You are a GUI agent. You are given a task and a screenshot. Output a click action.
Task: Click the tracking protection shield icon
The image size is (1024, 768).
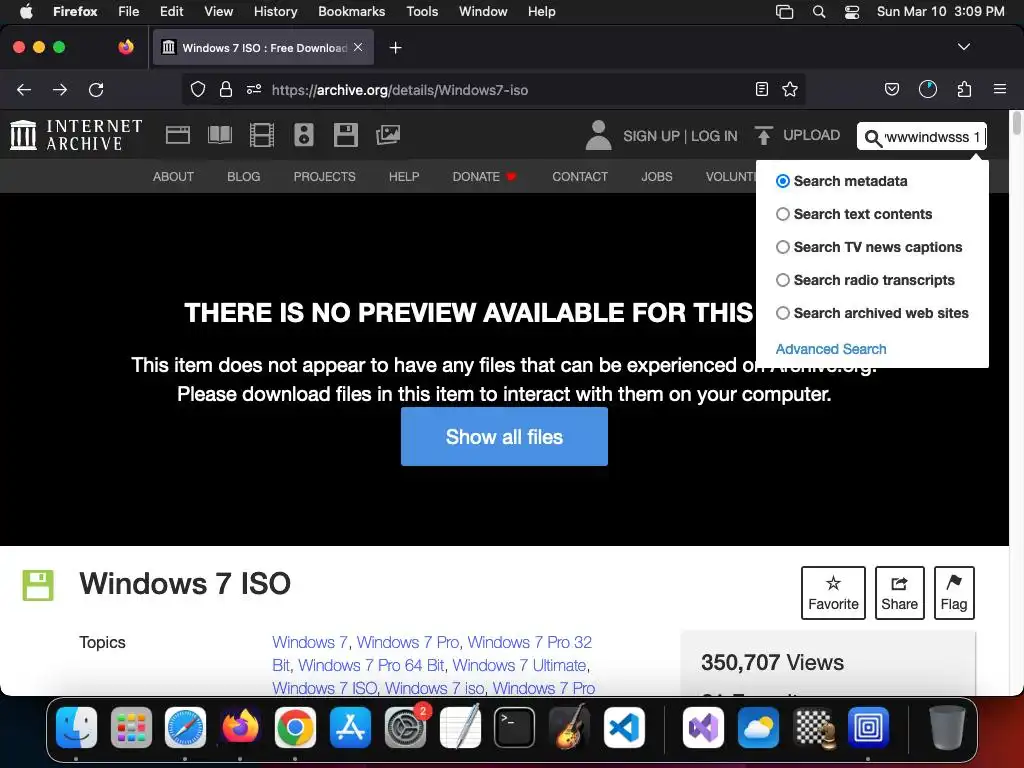click(198, 89)
